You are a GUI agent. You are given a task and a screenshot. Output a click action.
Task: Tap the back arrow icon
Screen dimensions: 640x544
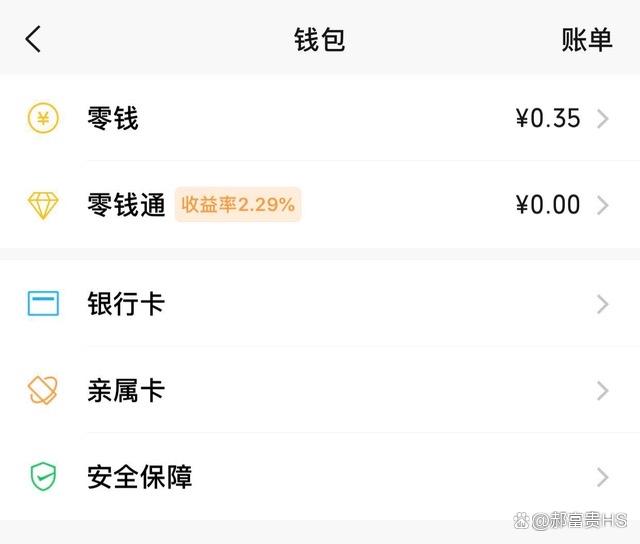click(x=34, y=39)
